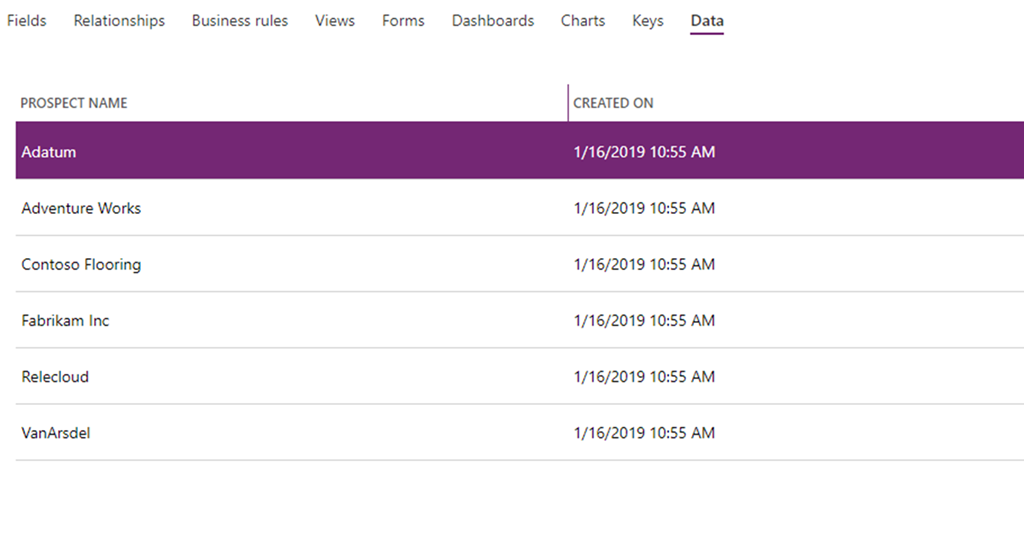1024x554 pixels.
Task: Select the Adatum prospect row
Action: pyautogui.click(x=49, y=152)
